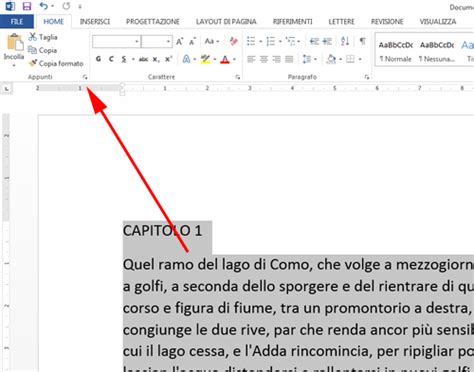Screen dimensions: 474x372
Task: Paste using the Incolla clipboard icon
Action: [15, 43]
